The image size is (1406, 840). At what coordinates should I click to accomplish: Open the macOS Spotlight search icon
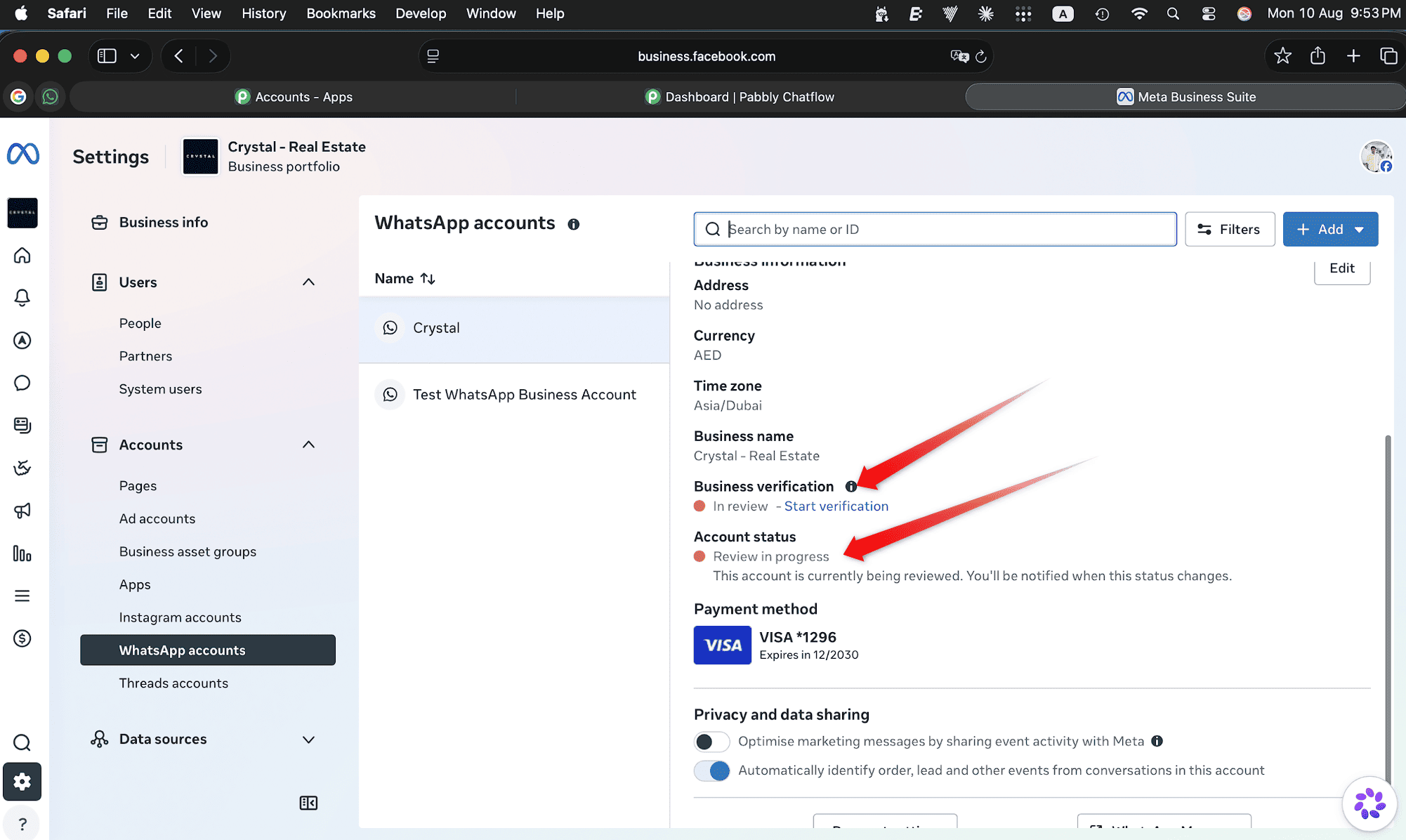pyautogui.click(x=1173, y=13)
